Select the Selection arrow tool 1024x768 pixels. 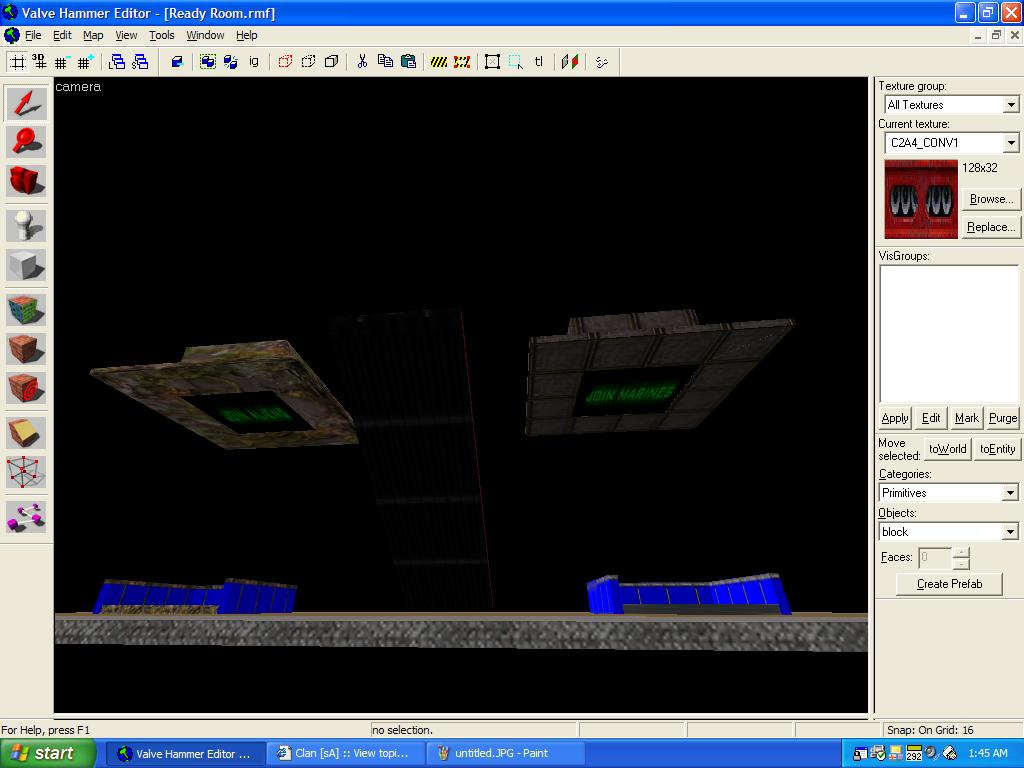point(26,103)
